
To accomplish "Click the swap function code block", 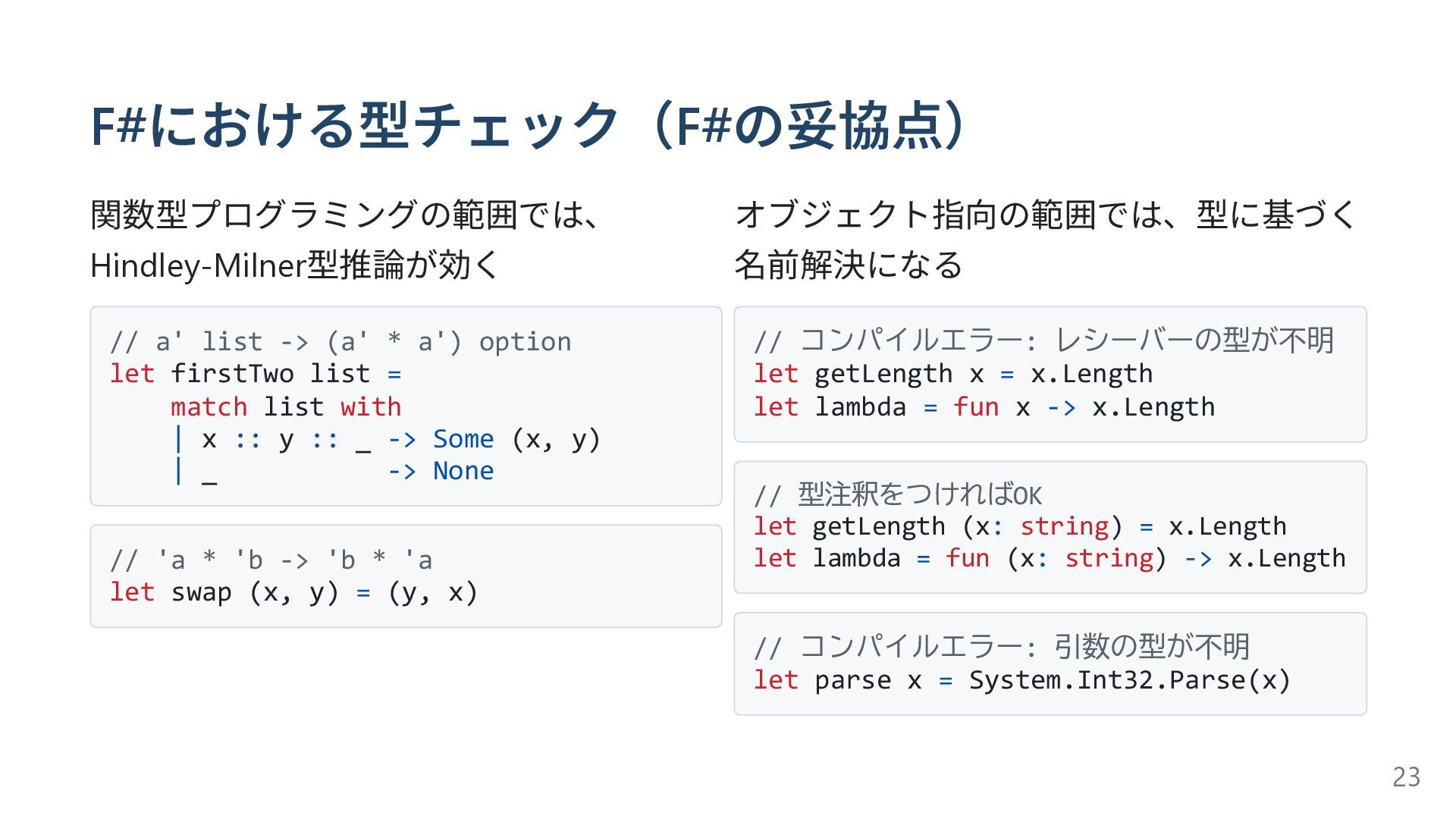I will [x=406, y=576].
